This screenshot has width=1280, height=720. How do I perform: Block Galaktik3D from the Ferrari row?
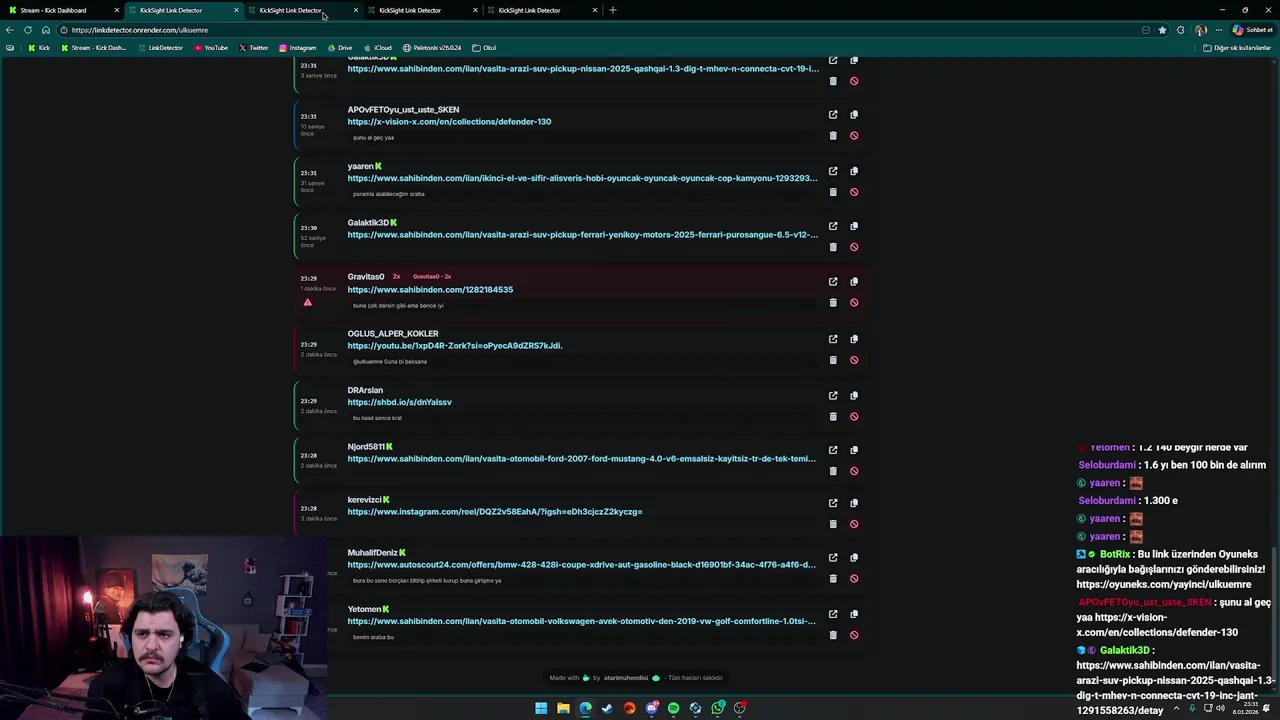(x=854, y=247)
